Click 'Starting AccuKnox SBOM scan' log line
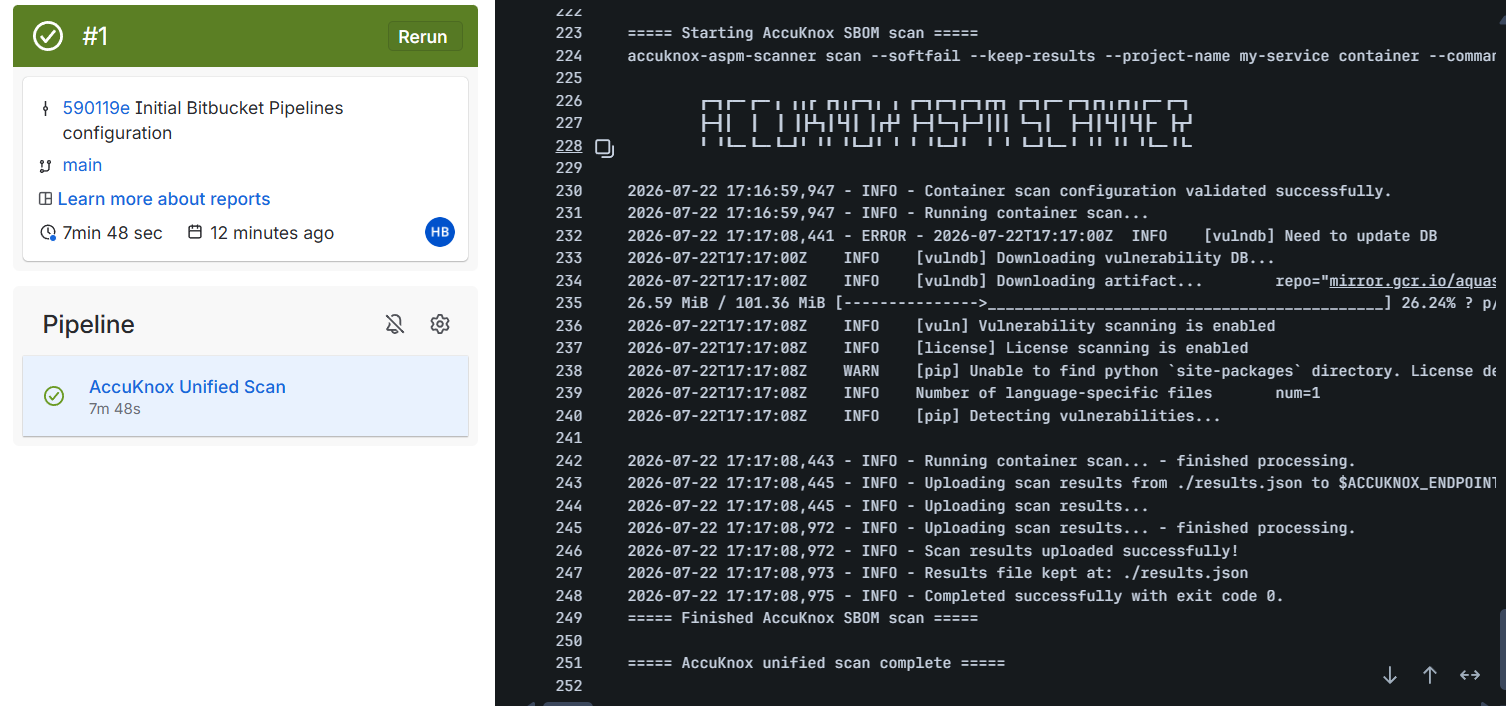This screenshot has height=706, width=1506. (803, 33)
